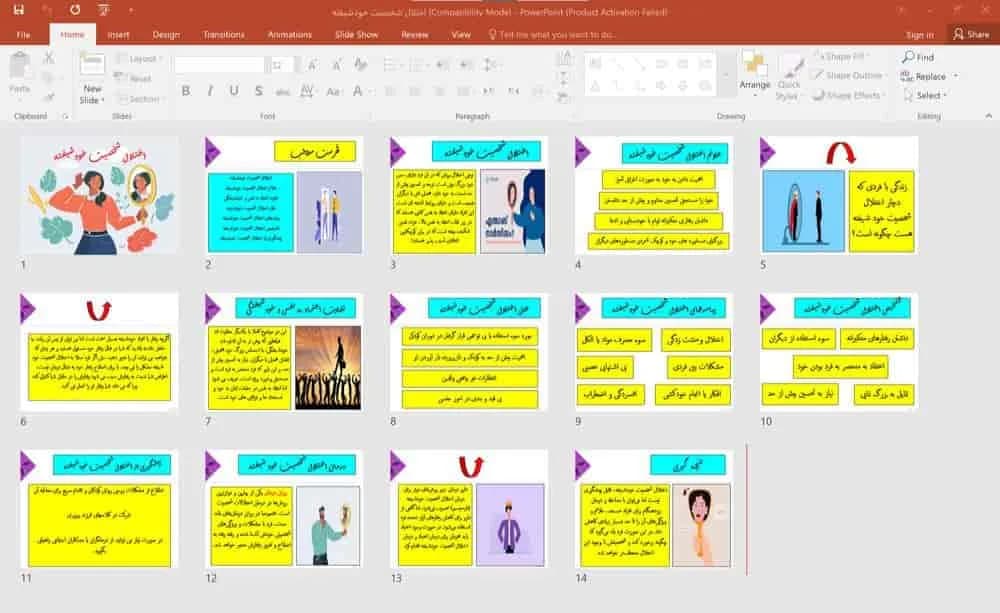Click the Tell me lightbulb icon

click(x=492, y=34)
